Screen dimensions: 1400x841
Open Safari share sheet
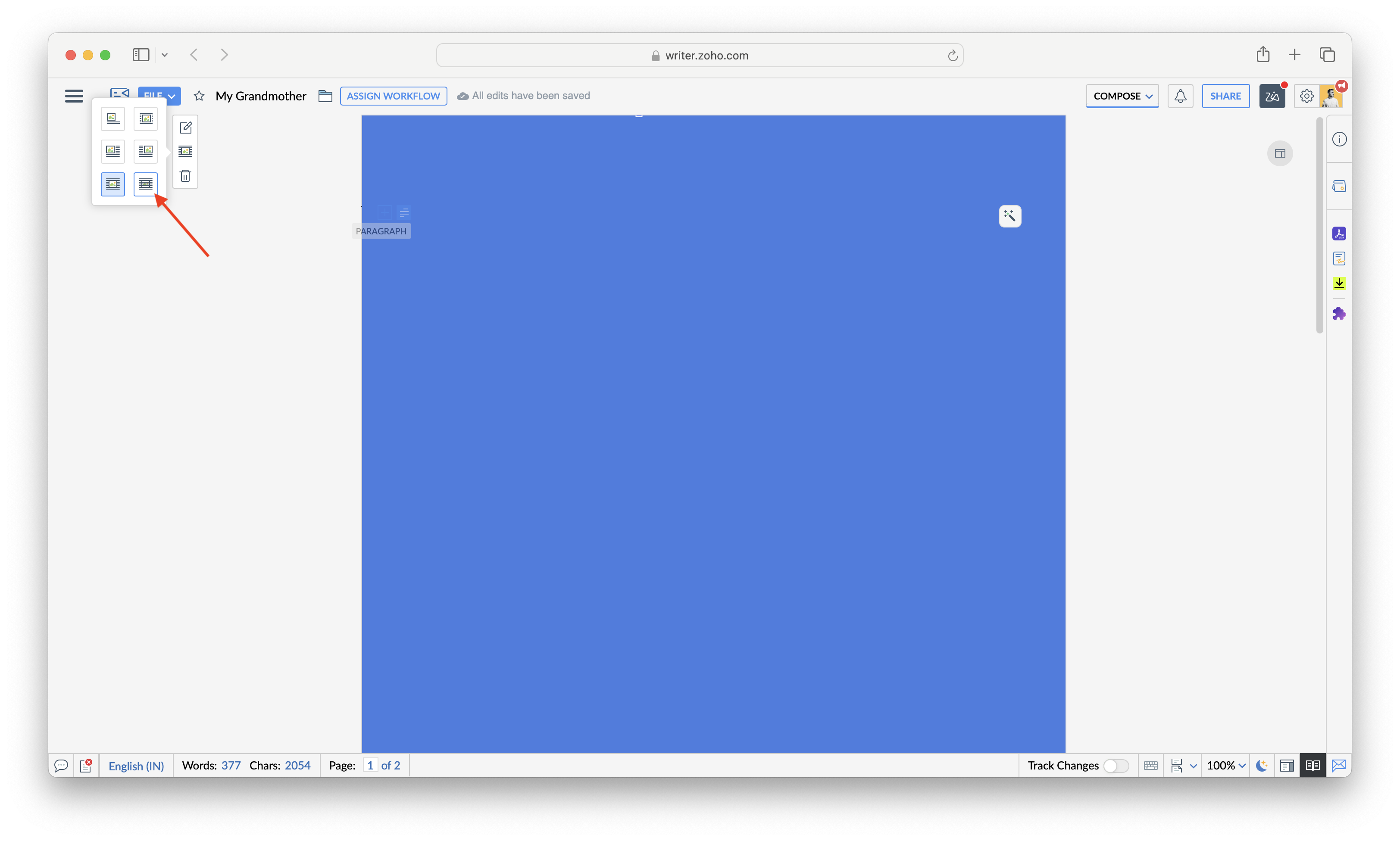coord(1263,54)
